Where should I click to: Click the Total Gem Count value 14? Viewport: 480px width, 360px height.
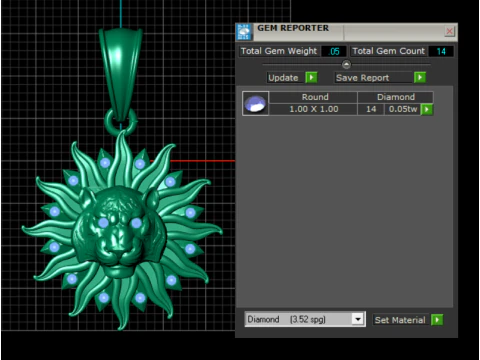click(441, 51)
